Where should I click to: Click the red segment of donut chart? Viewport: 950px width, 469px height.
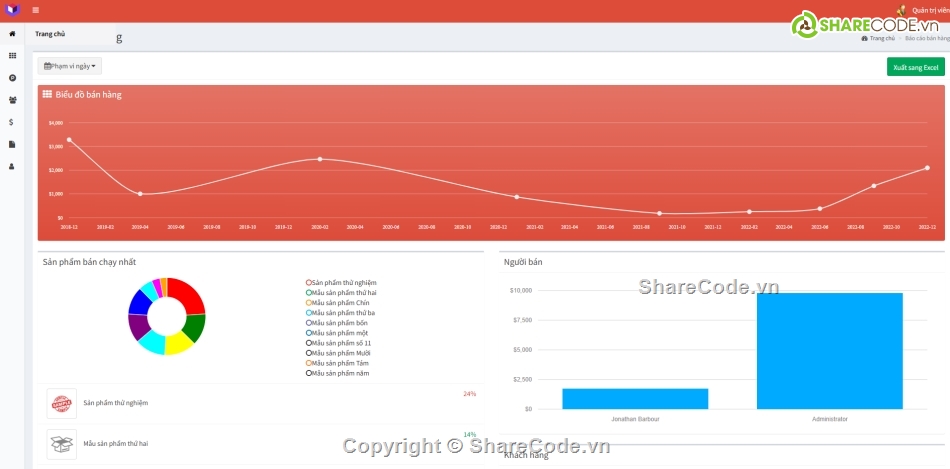tap(188, 294)
